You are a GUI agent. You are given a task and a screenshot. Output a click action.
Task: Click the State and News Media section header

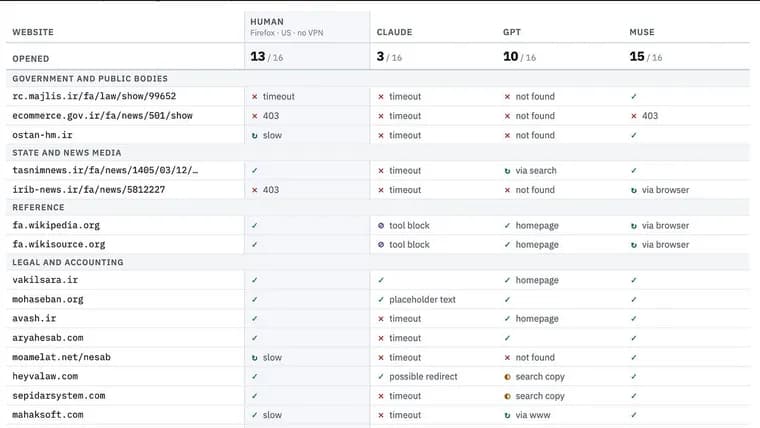click(x=67, y=153)
